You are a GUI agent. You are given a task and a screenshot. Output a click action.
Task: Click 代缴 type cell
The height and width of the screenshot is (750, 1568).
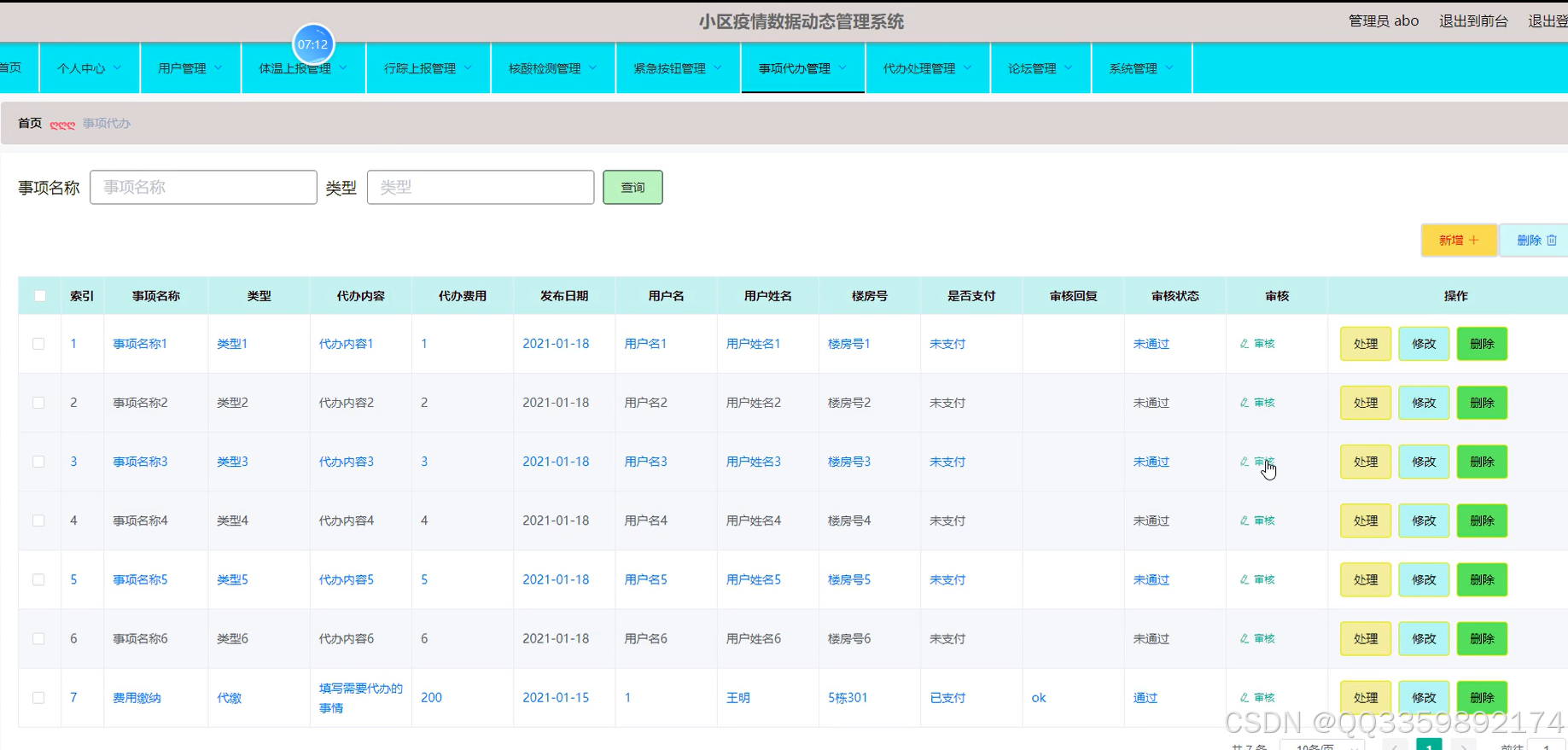click(229, 698)
